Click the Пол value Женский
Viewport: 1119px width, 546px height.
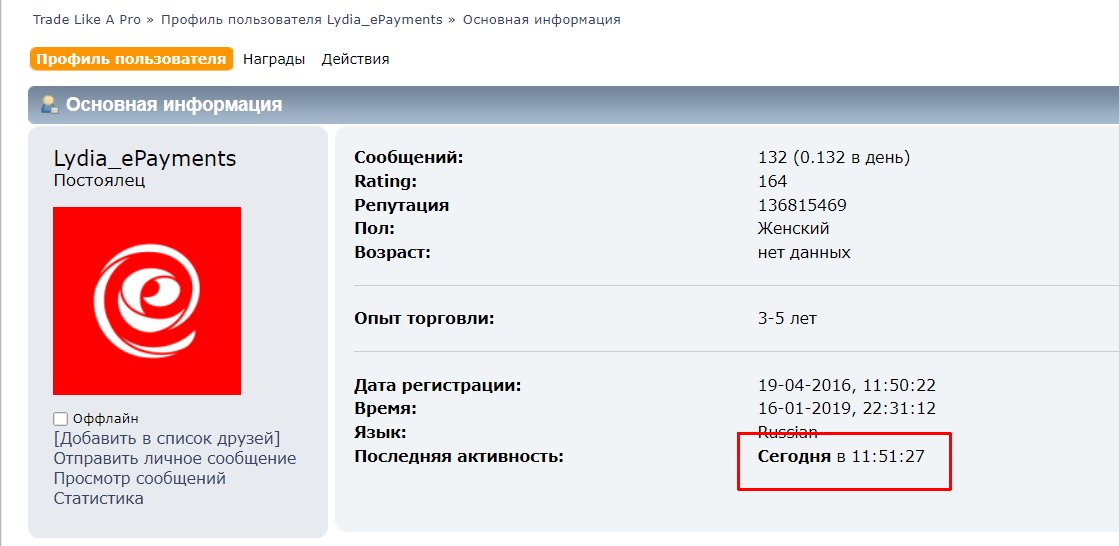click(794, 229)
